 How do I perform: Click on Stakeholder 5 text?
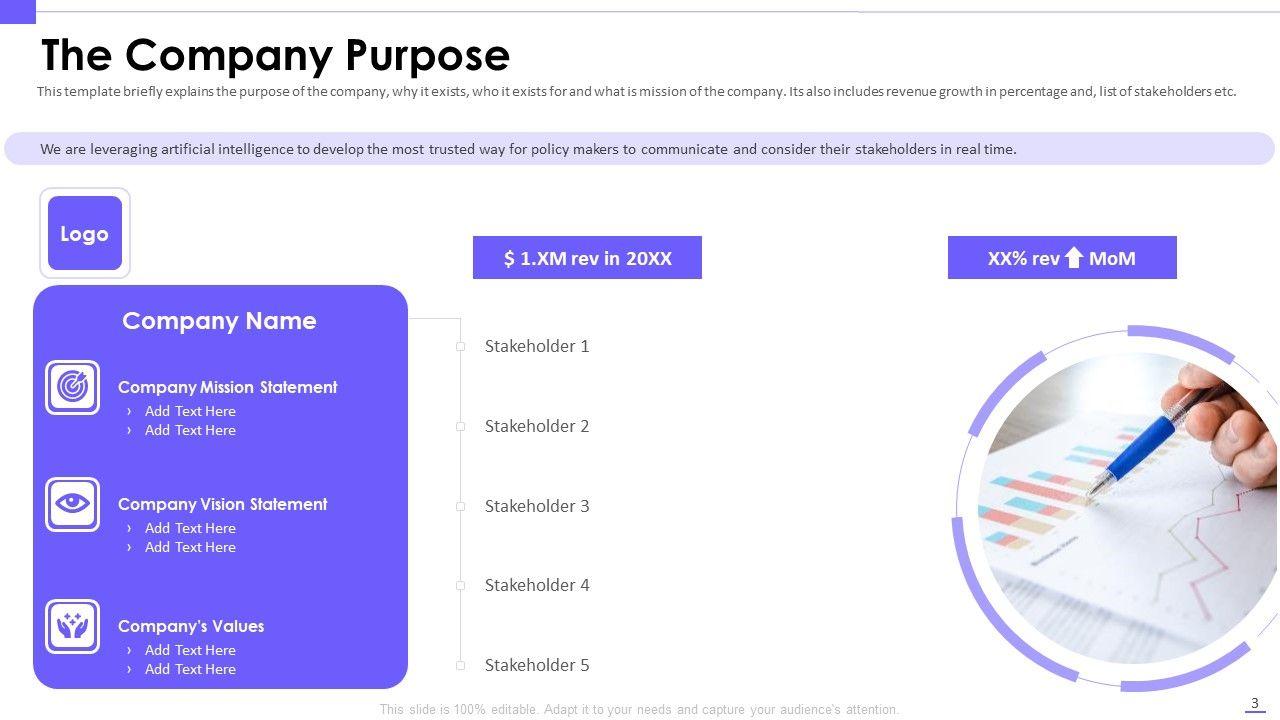(x=537, y=665)
